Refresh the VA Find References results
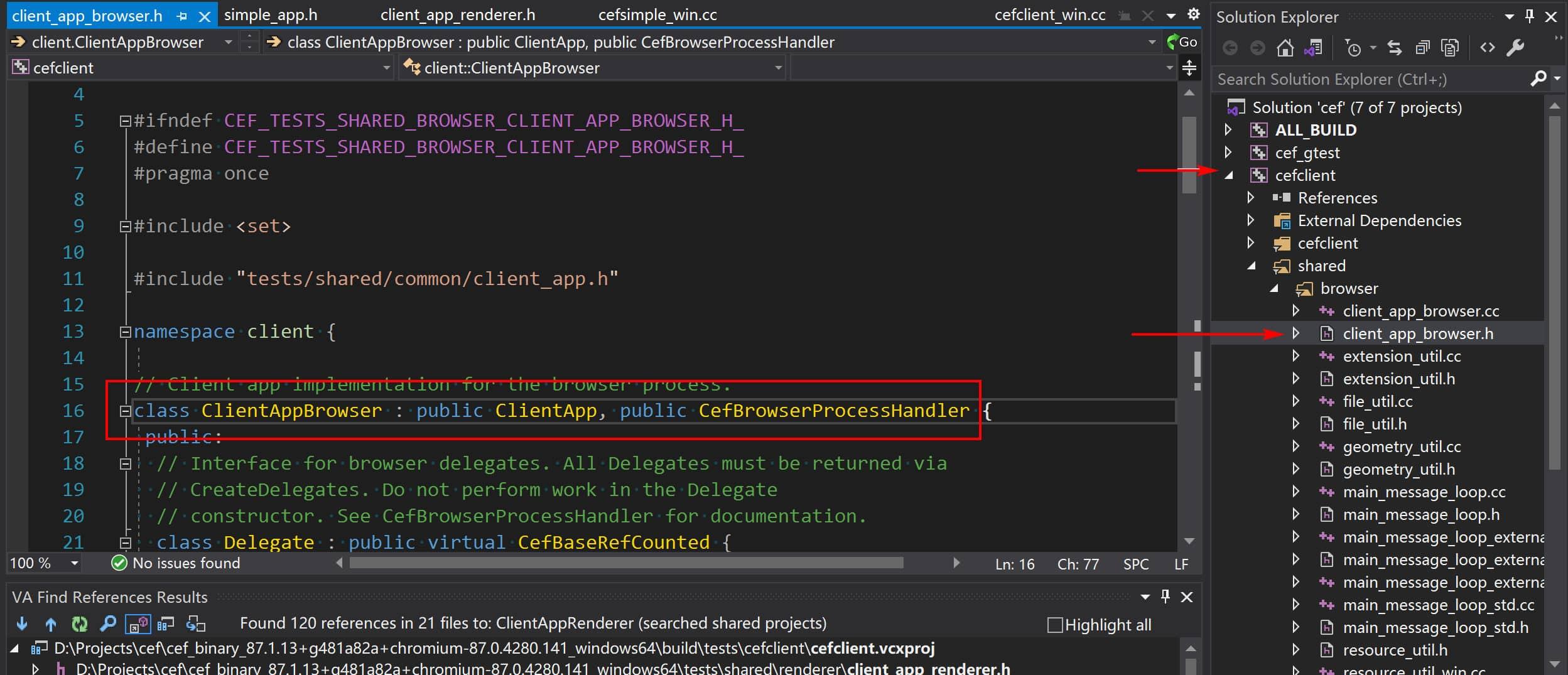 click(79, 624)
